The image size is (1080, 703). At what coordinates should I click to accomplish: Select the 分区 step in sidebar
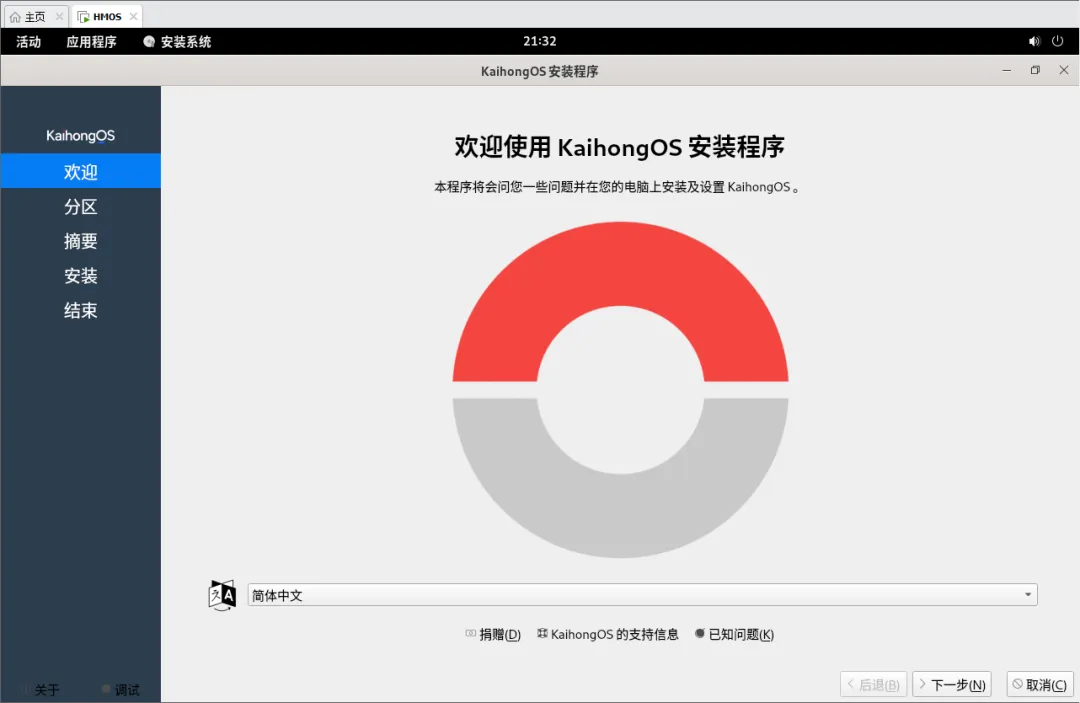(81, 207)
